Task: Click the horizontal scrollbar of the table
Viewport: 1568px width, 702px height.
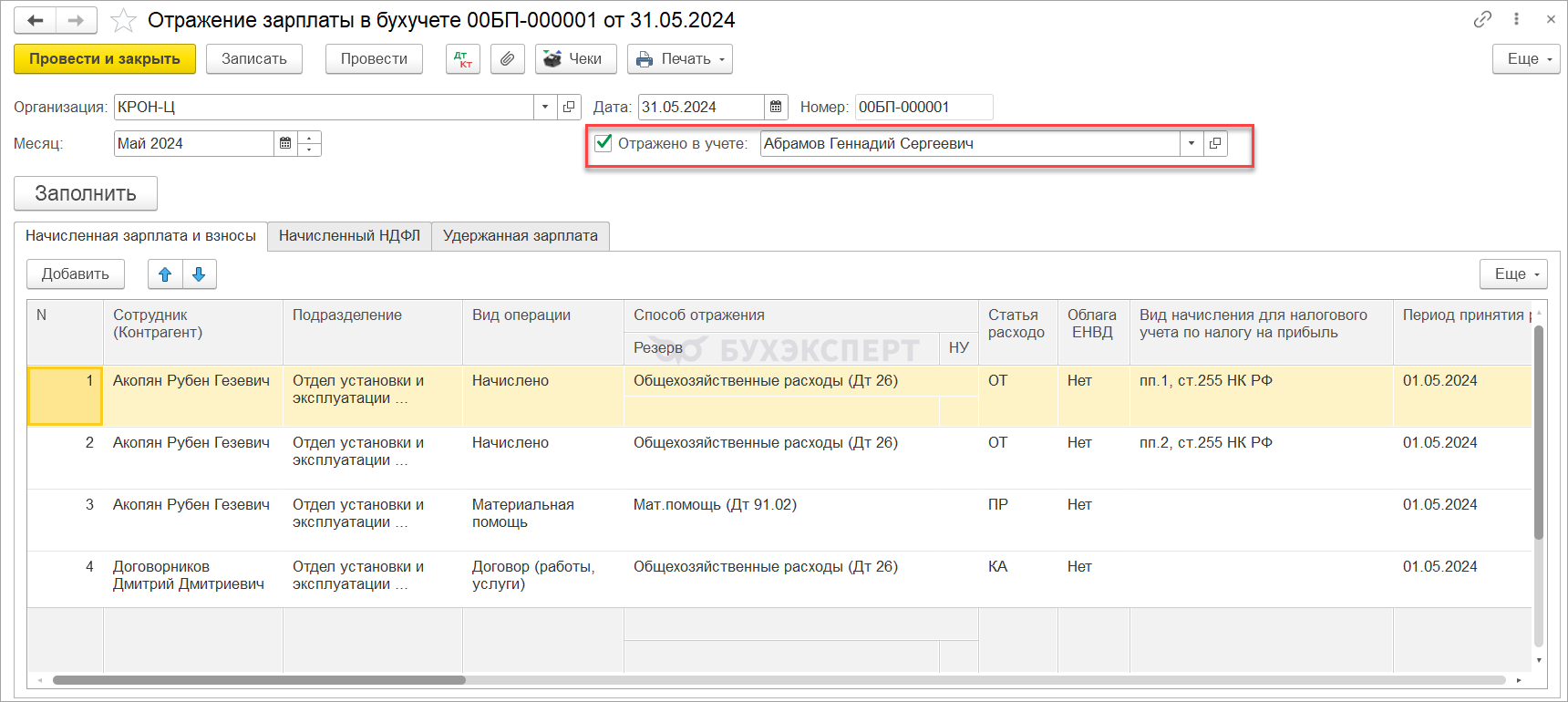Action: click(x=259, y=680)
